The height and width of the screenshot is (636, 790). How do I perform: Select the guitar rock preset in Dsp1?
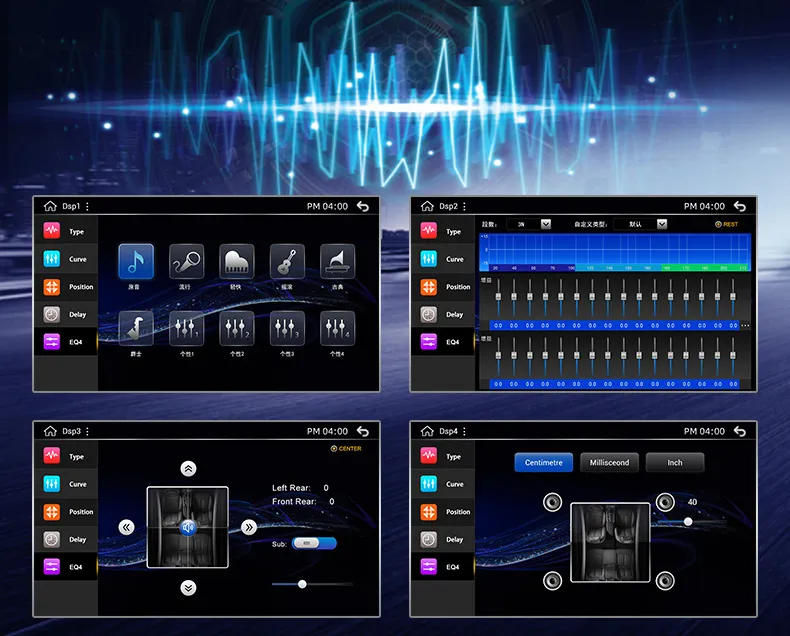(x=287, y=261)
